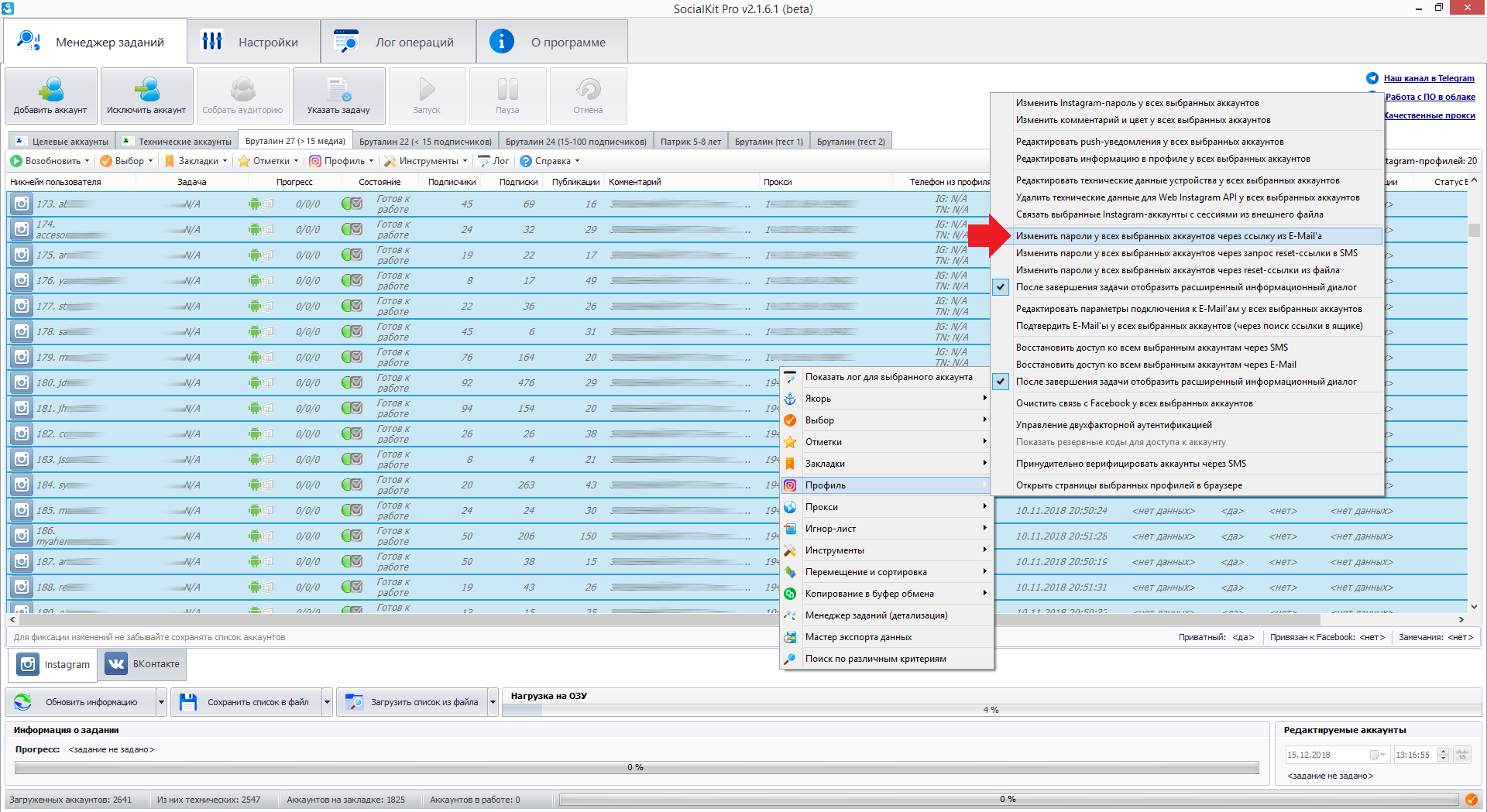The height and width of the screenshot is (812, 1487).
Task: Open the Справка help menu button
Action: [549, 161]
